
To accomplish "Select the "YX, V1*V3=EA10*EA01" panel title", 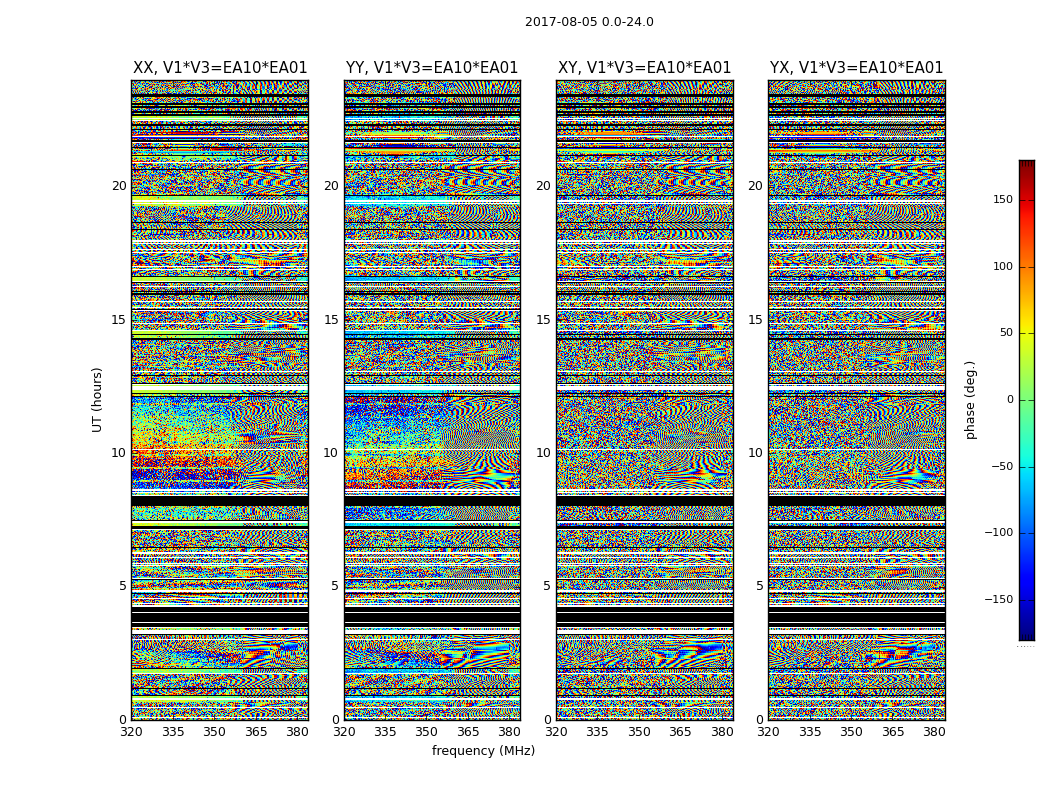I will tap(856, 68).
